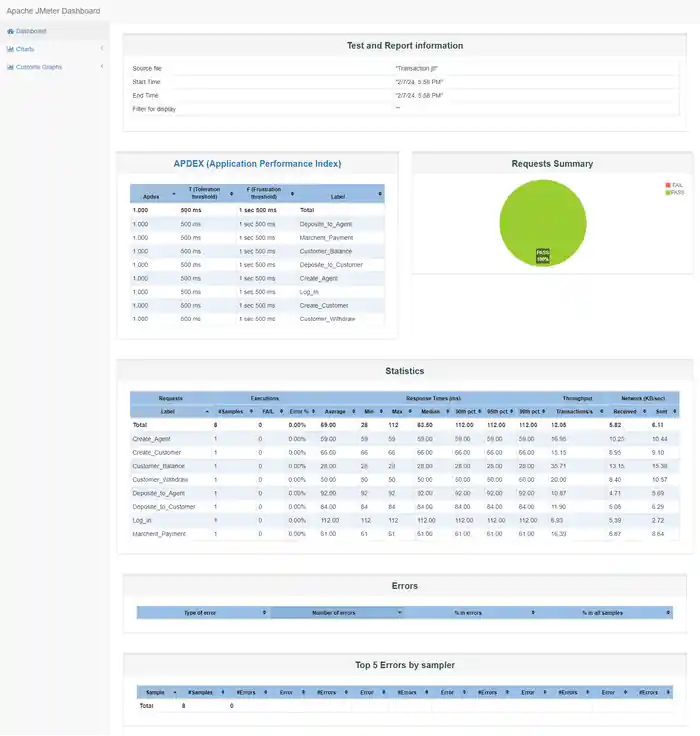Select Deposite_to_Customer row in Statistics table
This screenshot has height=736, width=700.
tap(405, 507)
